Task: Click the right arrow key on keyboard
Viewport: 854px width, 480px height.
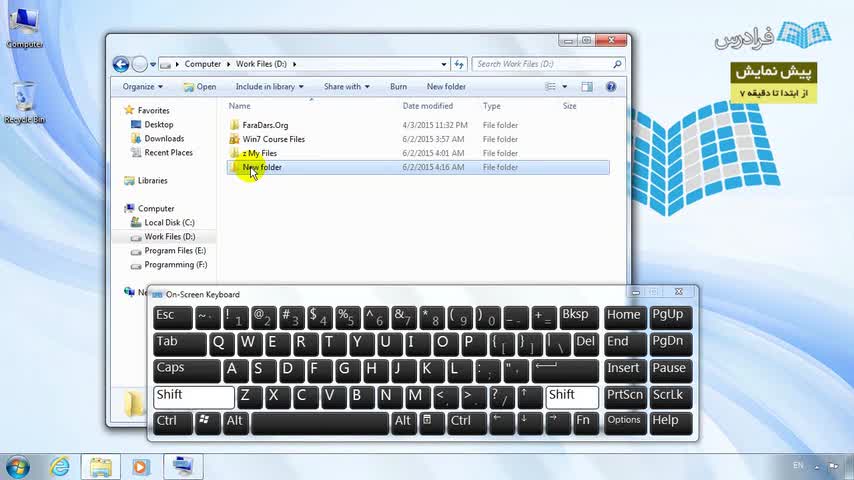Action: (x=558, y=423)
